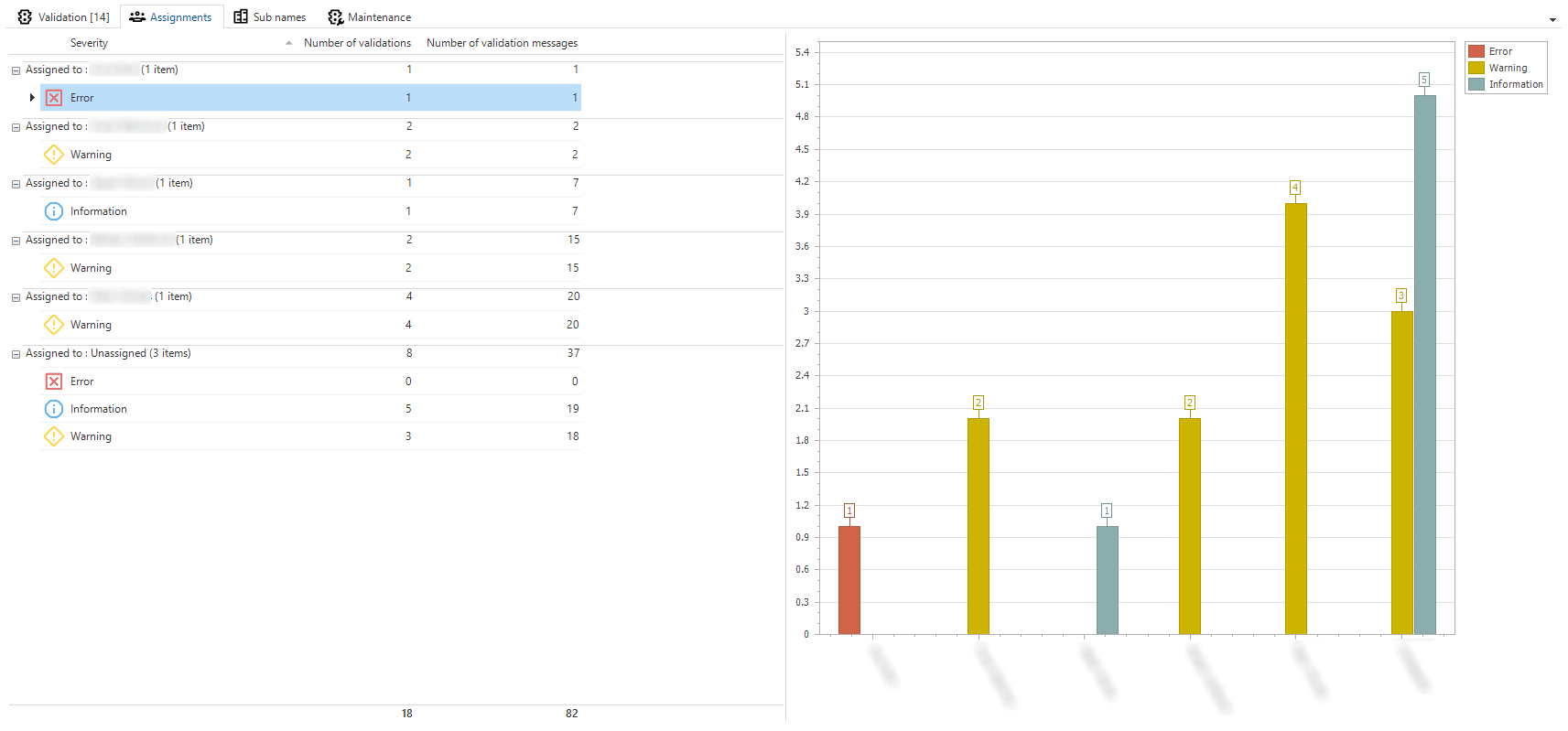Click the Warning bar labeled 4
1568x731 pixels.
point(1295,418)
